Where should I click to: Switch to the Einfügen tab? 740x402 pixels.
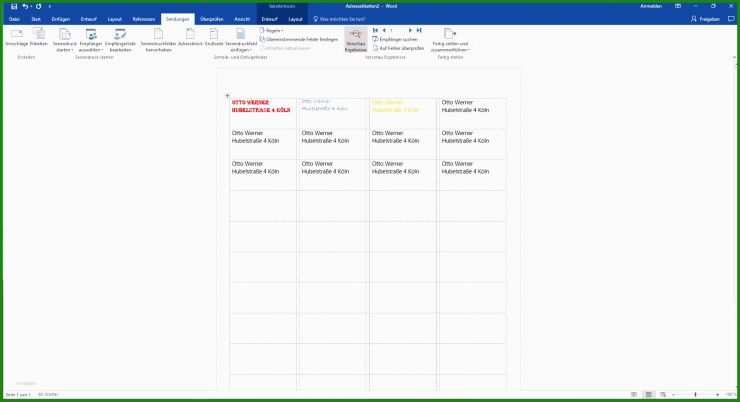point(60,18)
